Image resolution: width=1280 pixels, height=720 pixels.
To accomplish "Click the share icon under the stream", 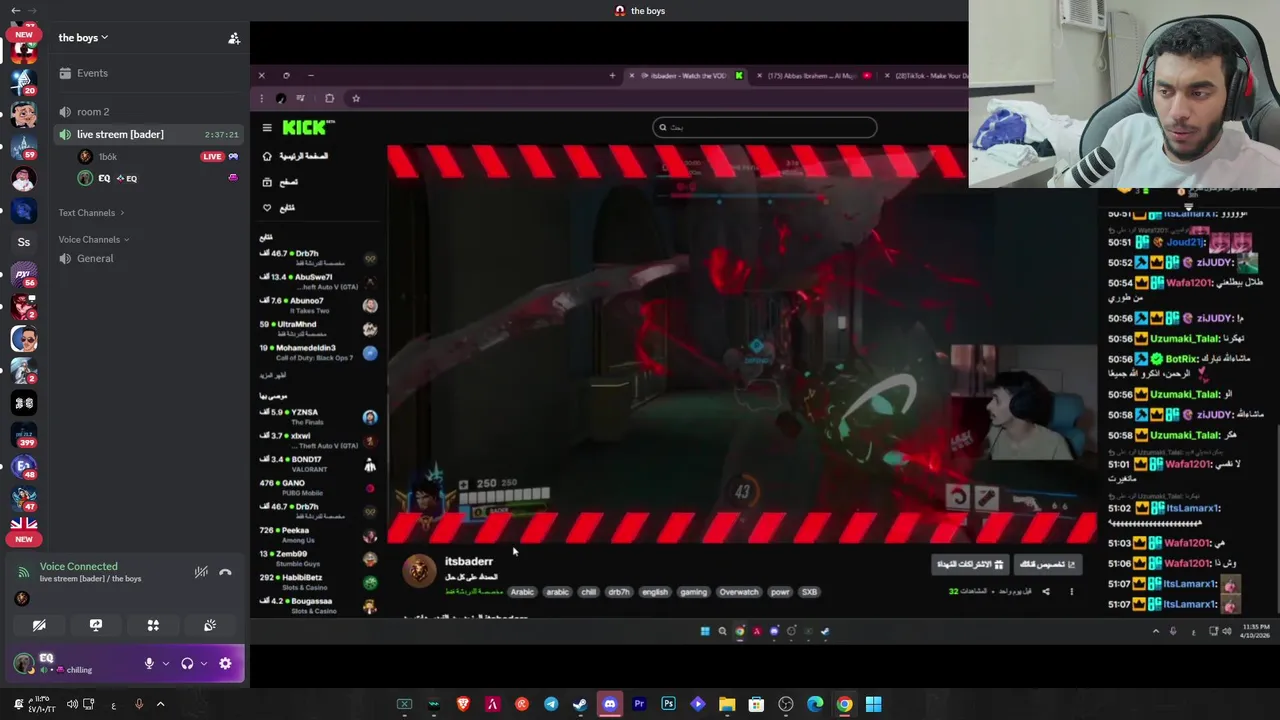I will click(x=1046, y=592).
